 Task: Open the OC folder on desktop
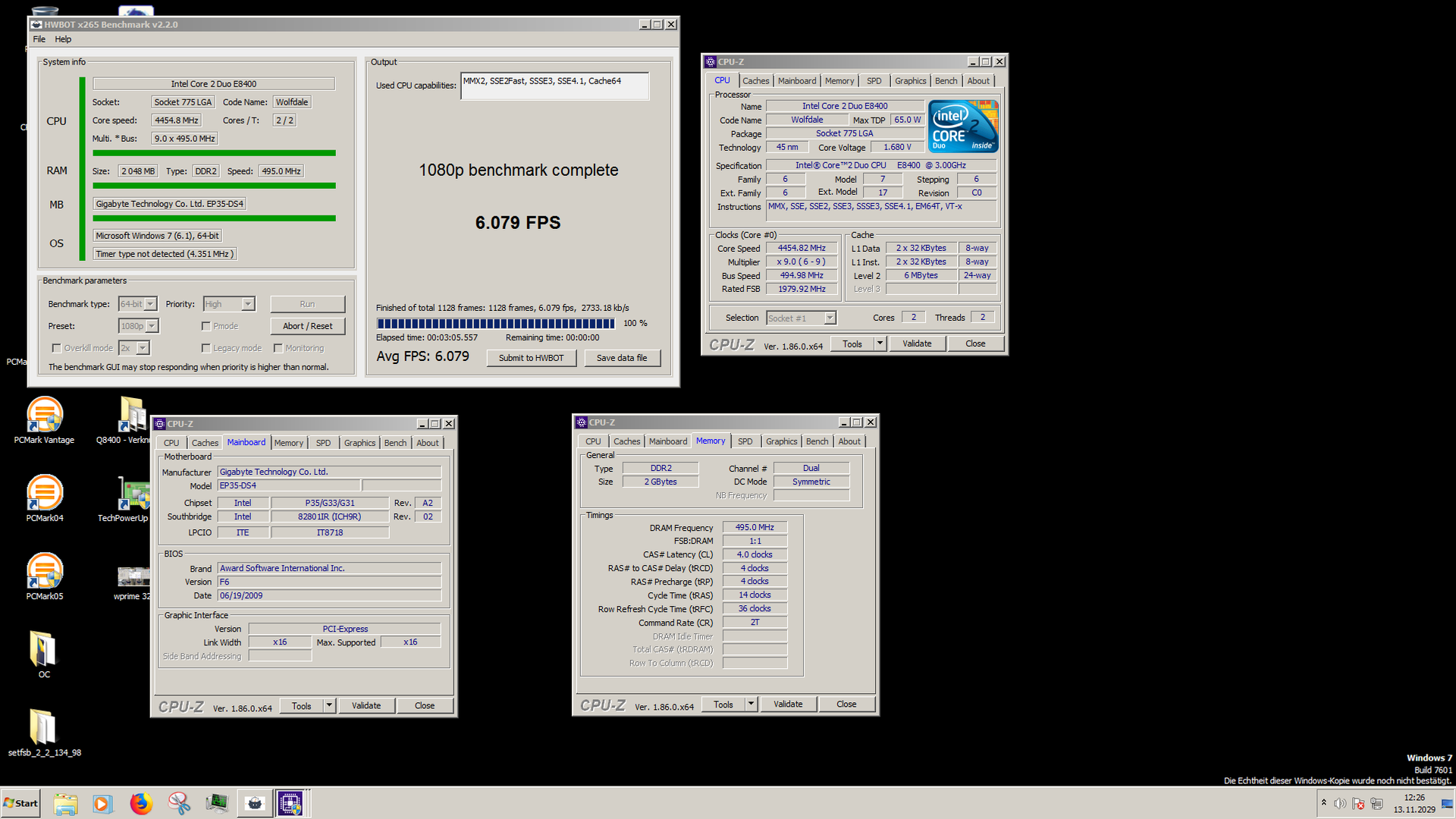pyautogui.click(x=44, y=654)
